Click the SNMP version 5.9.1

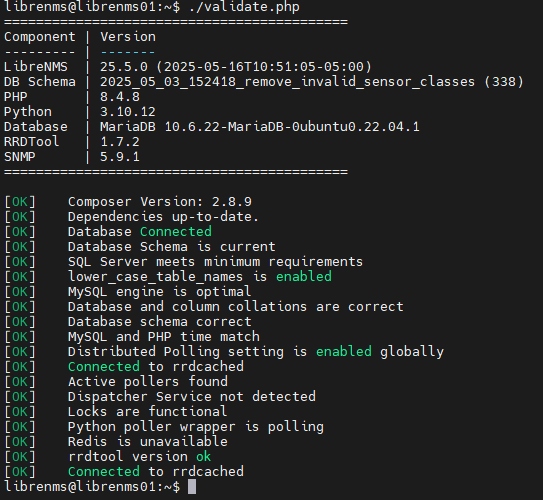(x=120, y=157)
